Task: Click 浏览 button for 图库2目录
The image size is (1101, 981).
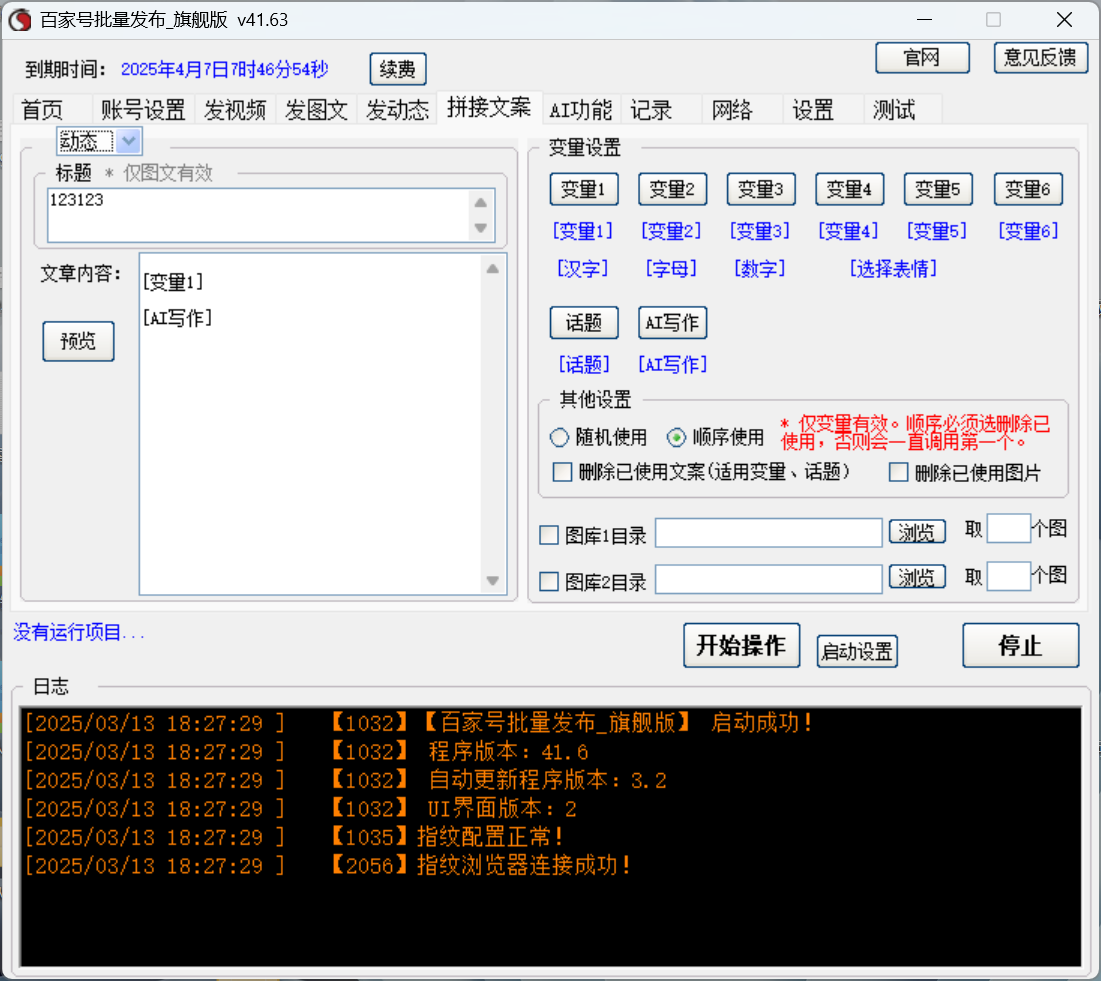Action: tap(917, 577)
